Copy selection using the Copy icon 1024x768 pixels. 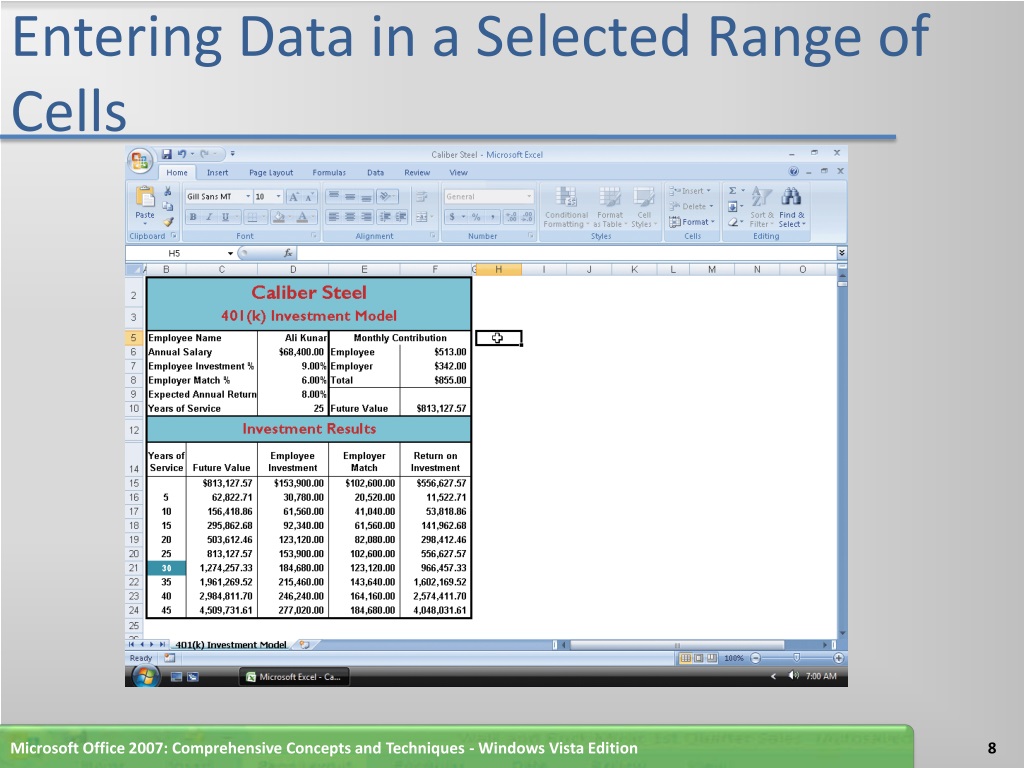pyautogui.click(x=168, y=206)
